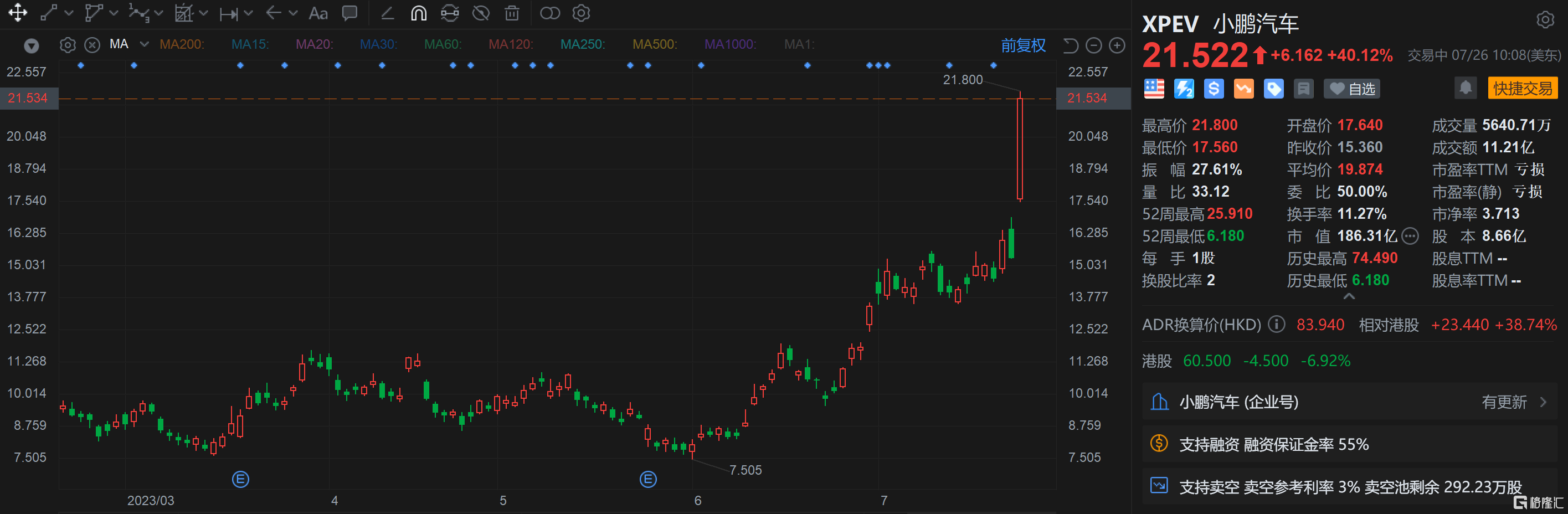The image size is (1568, 514).
Task: Expand the trend line tool options
Action: coord(69,13)
